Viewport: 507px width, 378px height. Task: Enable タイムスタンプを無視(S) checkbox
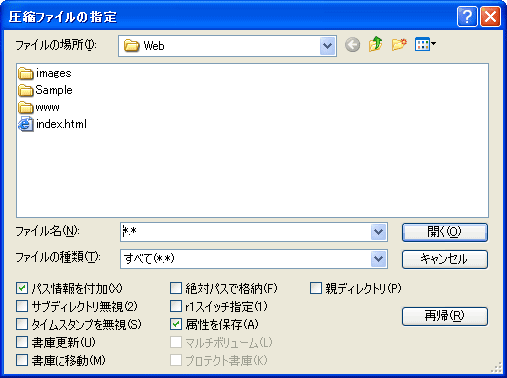click(22, 324)
